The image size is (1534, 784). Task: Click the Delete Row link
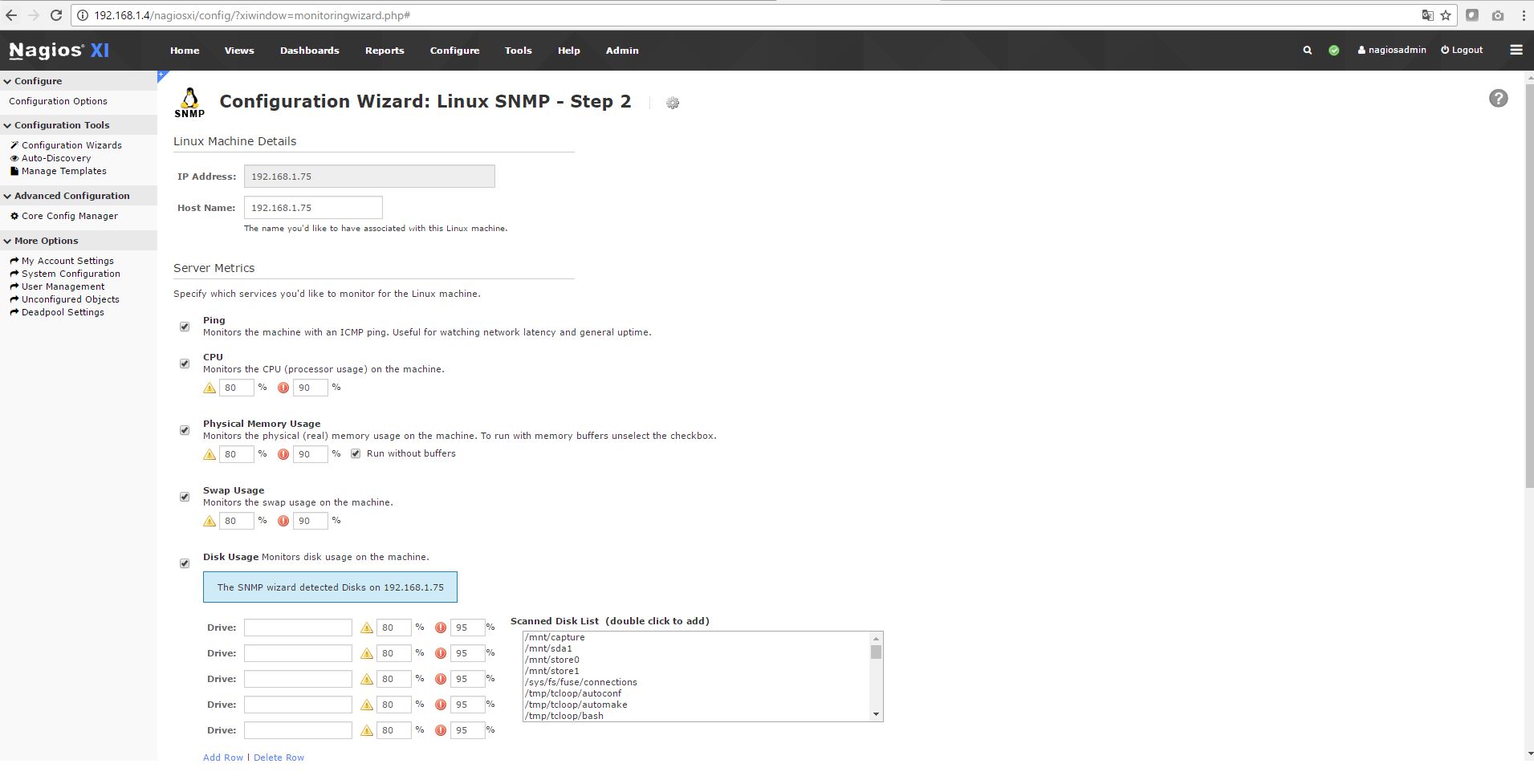pyautogui.click(x=279, y=757)
